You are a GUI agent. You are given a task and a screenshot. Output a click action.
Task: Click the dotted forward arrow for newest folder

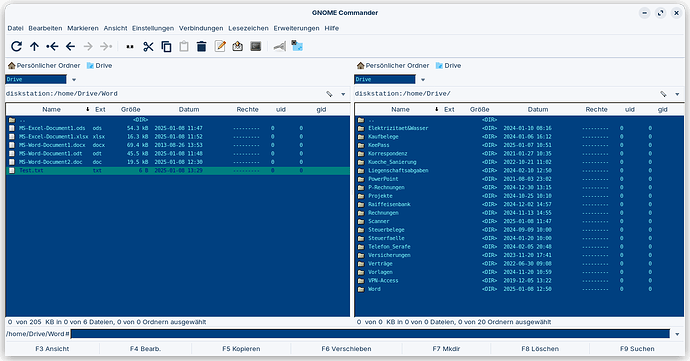click(106, 46)
